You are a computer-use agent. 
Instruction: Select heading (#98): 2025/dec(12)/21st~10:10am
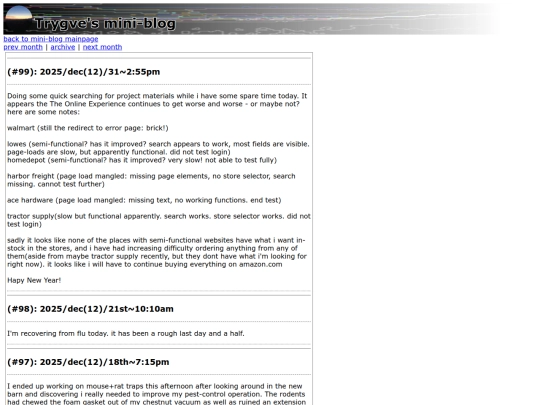click(90, 309)
